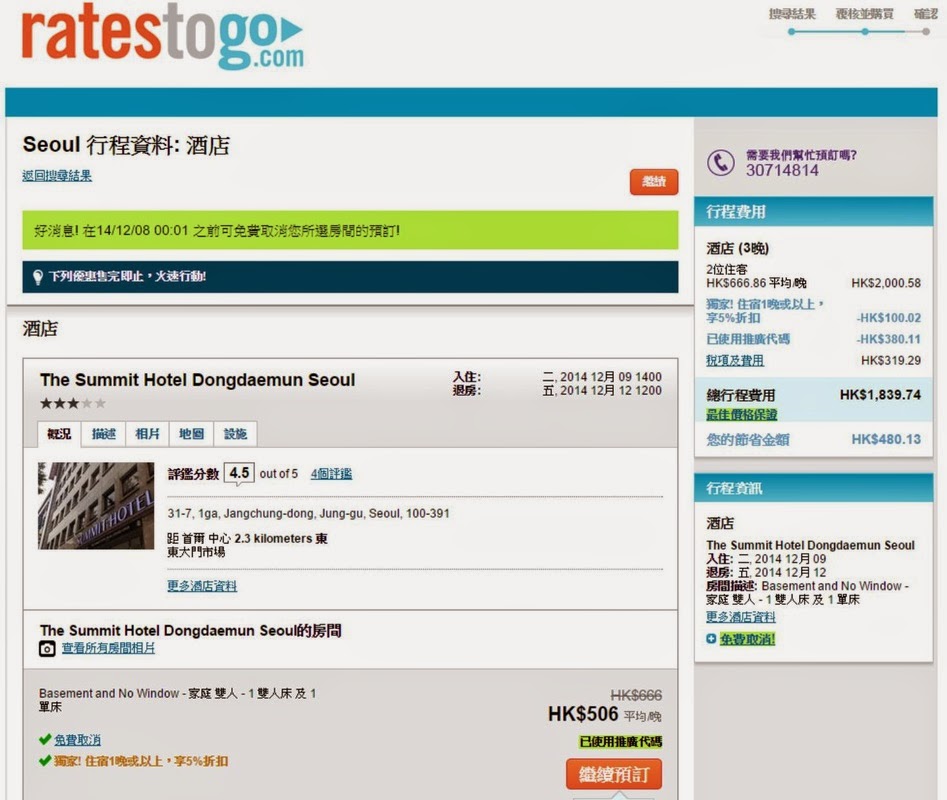Click the ratestogo.com logo
947x800 pixels.
coord(162,38)
